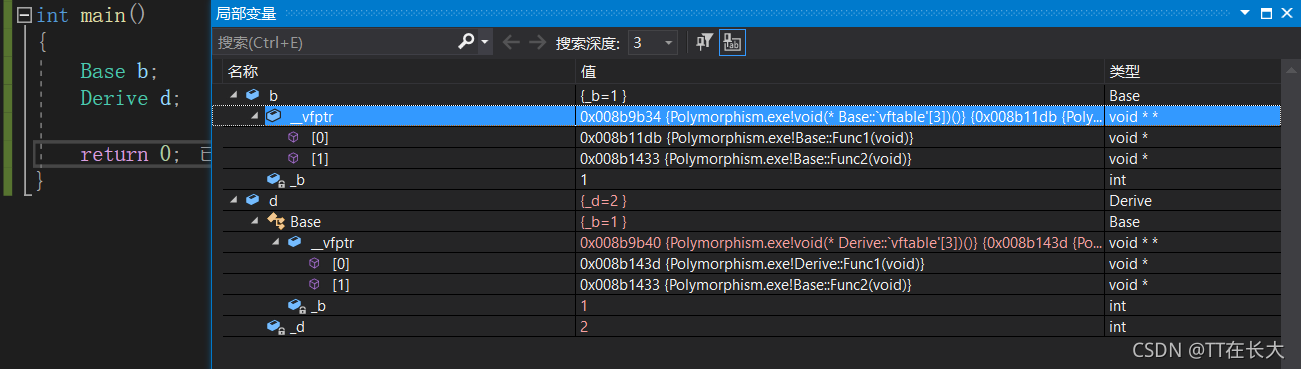This screenshot has height=369, width=1301.
Task: Select the value {_d=2 } of variable d
Action: click(x=603, y=200)
